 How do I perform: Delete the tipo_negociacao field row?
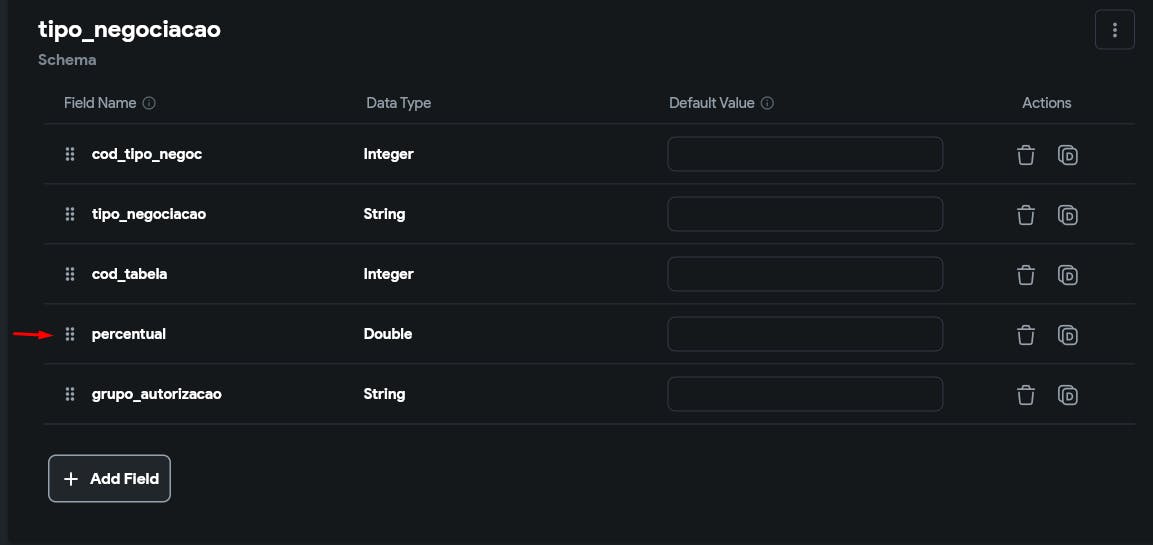pyautogui.click(x=1025, y=215)
